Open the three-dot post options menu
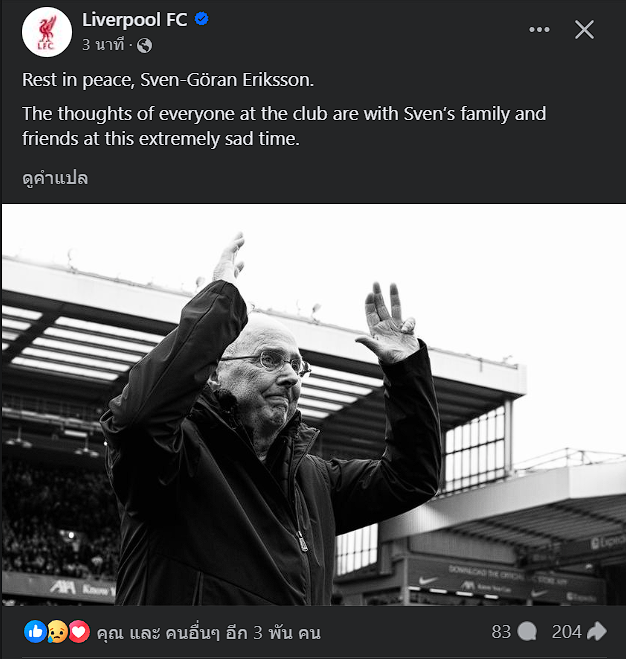626x659 pixels. [x=539, y=29]
